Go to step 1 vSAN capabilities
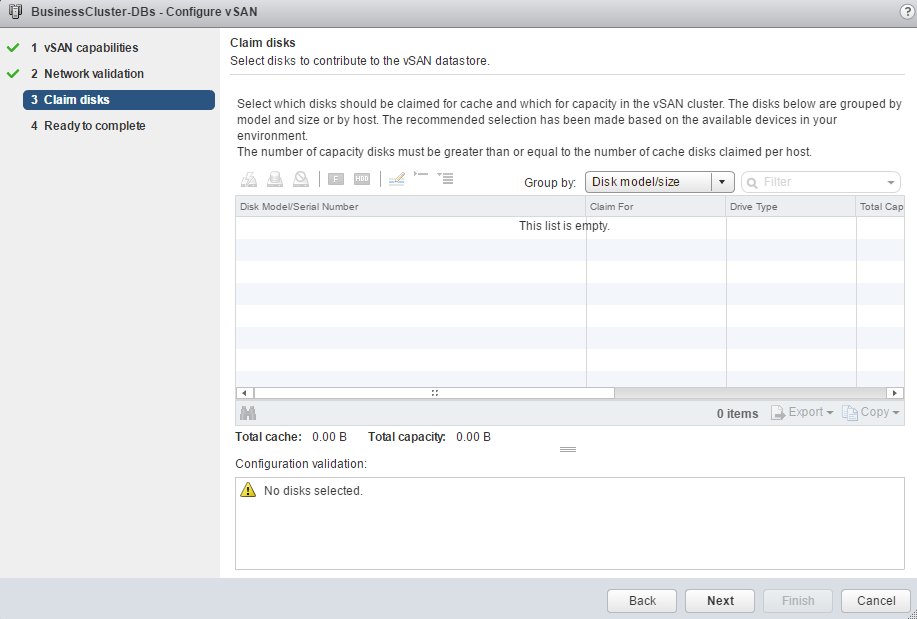Screen dimensions: 917x619 tap(91, 48)
